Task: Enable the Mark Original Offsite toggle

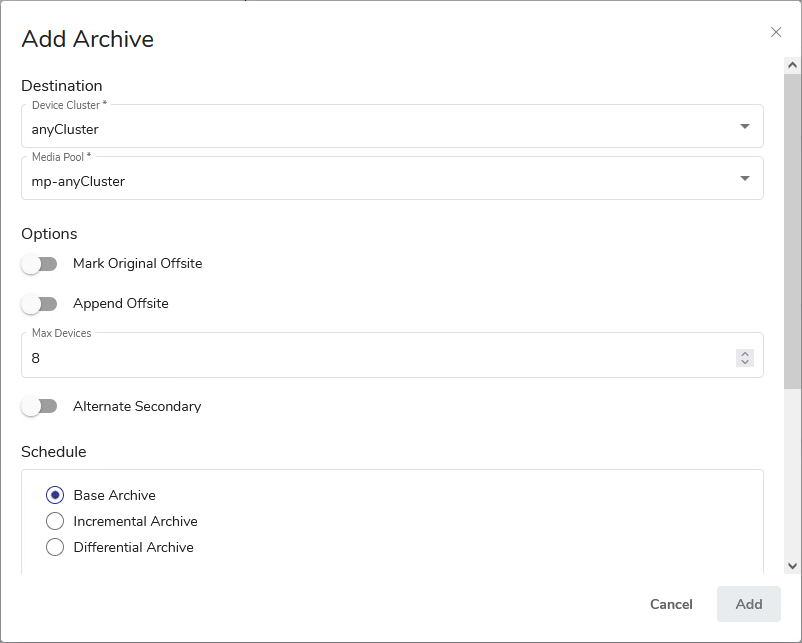Action: coord(40,264)
